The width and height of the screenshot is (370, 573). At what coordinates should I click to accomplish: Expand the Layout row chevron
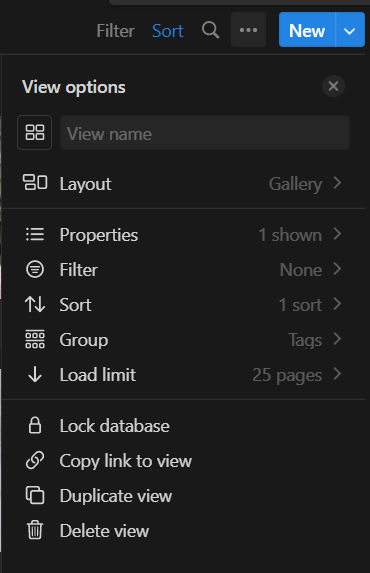point(337,183)
